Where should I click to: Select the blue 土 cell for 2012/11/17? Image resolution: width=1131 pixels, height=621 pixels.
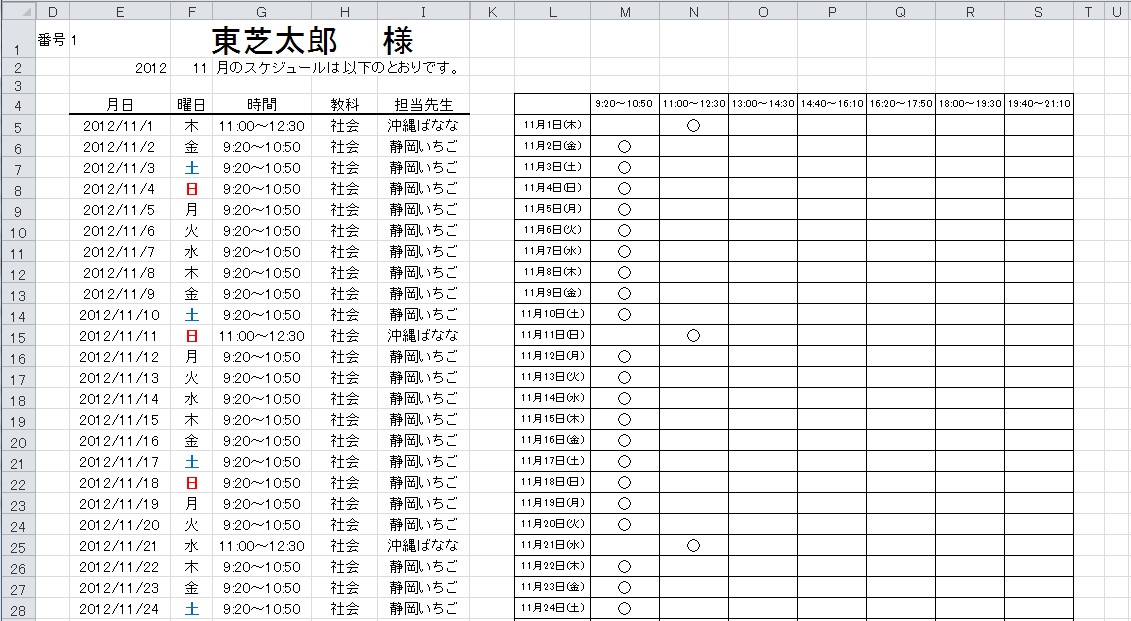click(191, 463)
